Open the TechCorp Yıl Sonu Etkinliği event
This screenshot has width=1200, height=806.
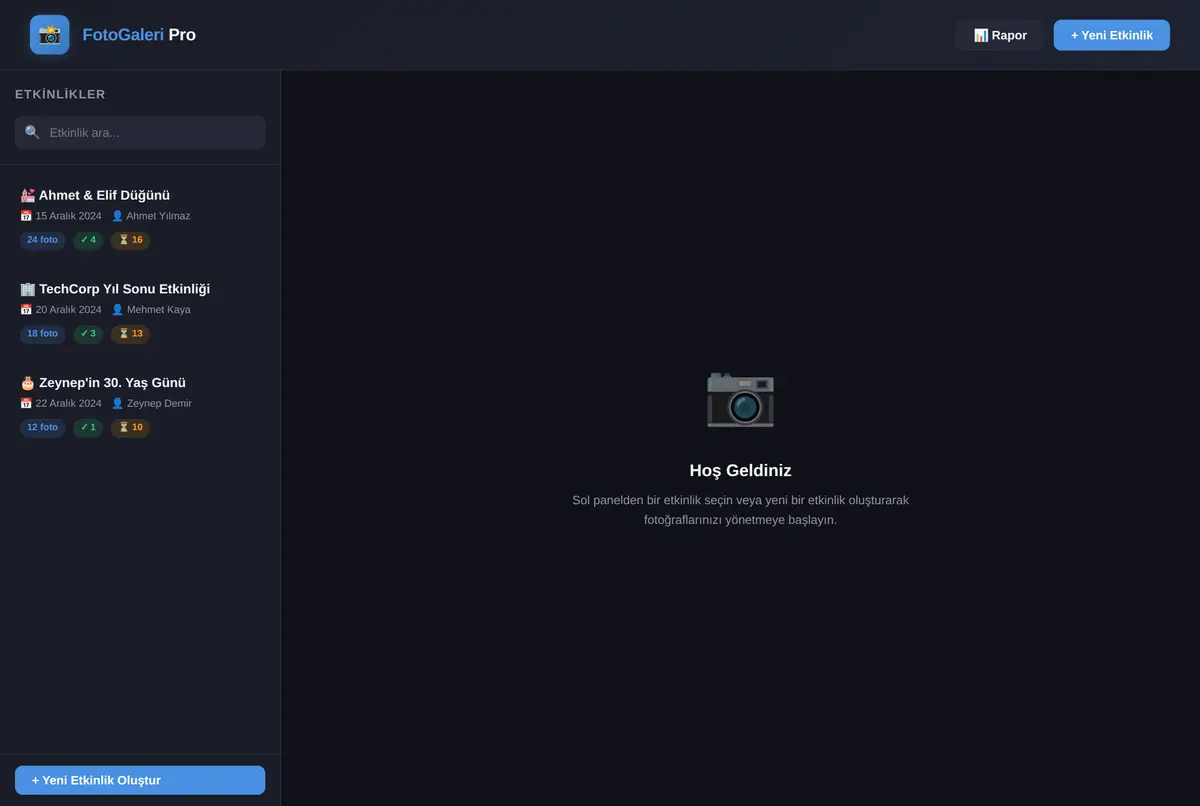coord(140,311)
